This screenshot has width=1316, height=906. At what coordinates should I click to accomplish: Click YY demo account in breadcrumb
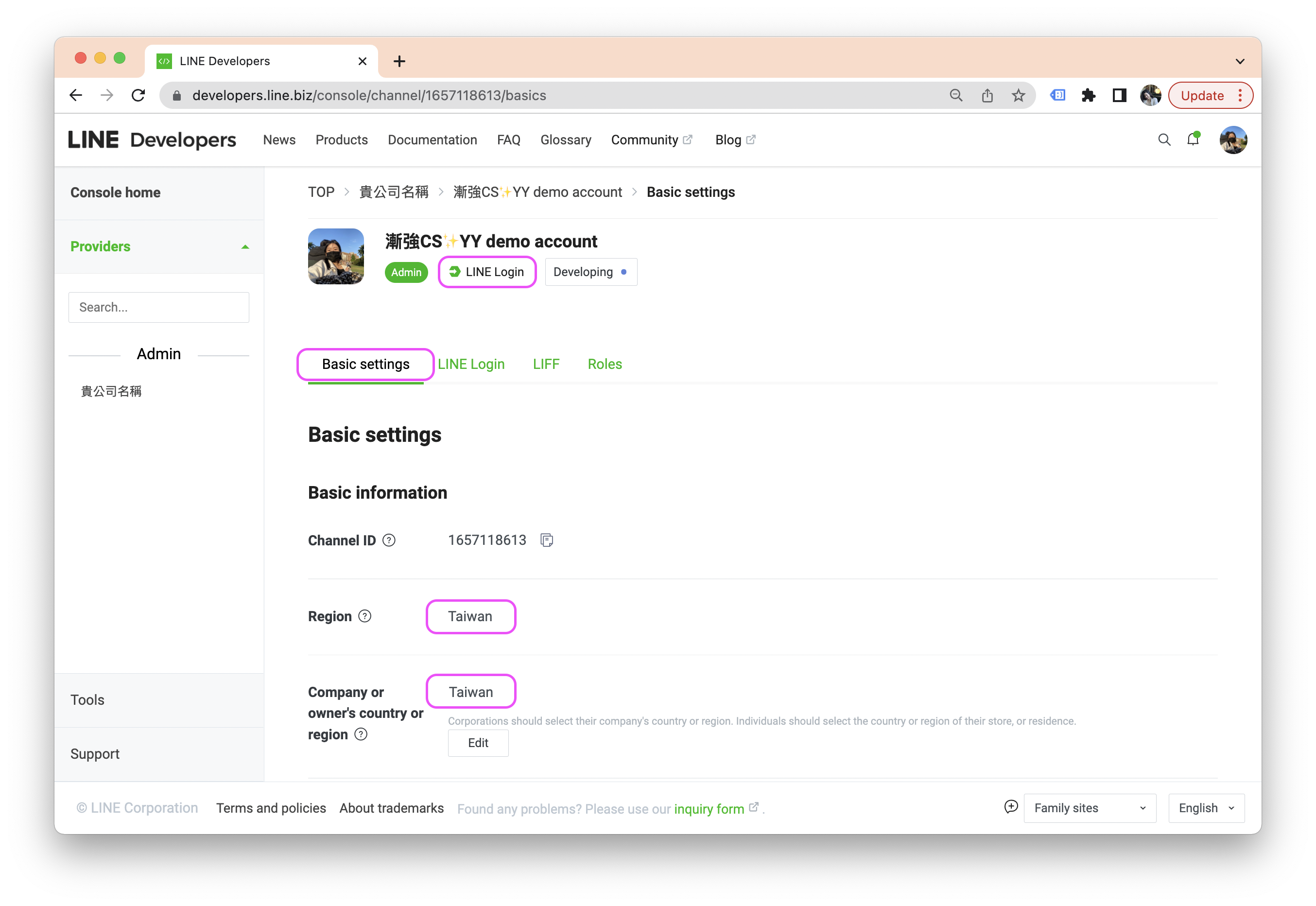(537, 192)
